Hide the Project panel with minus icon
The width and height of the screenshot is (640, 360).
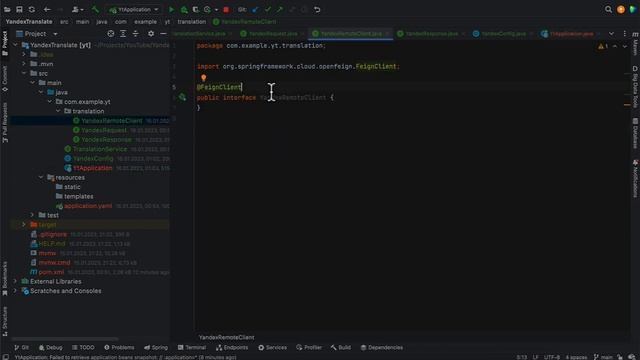click(163, 34)
